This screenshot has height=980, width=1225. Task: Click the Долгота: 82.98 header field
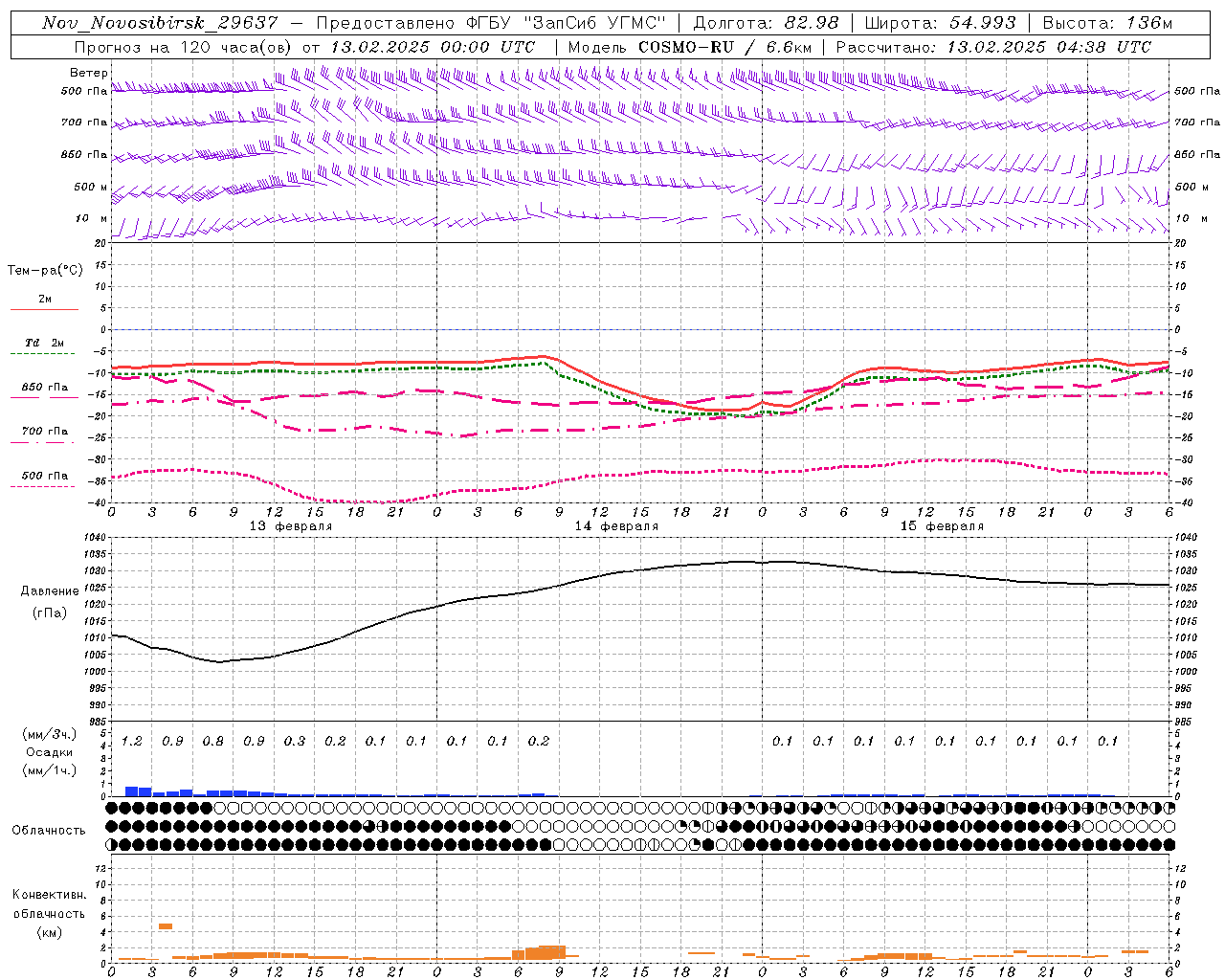click(767, 23)
